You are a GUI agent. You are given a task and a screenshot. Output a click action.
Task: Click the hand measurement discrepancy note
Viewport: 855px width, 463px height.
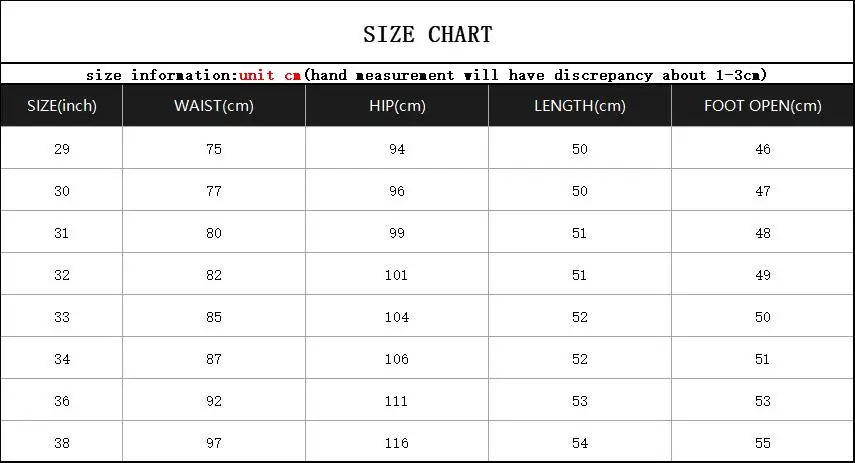tap(535, 75)
